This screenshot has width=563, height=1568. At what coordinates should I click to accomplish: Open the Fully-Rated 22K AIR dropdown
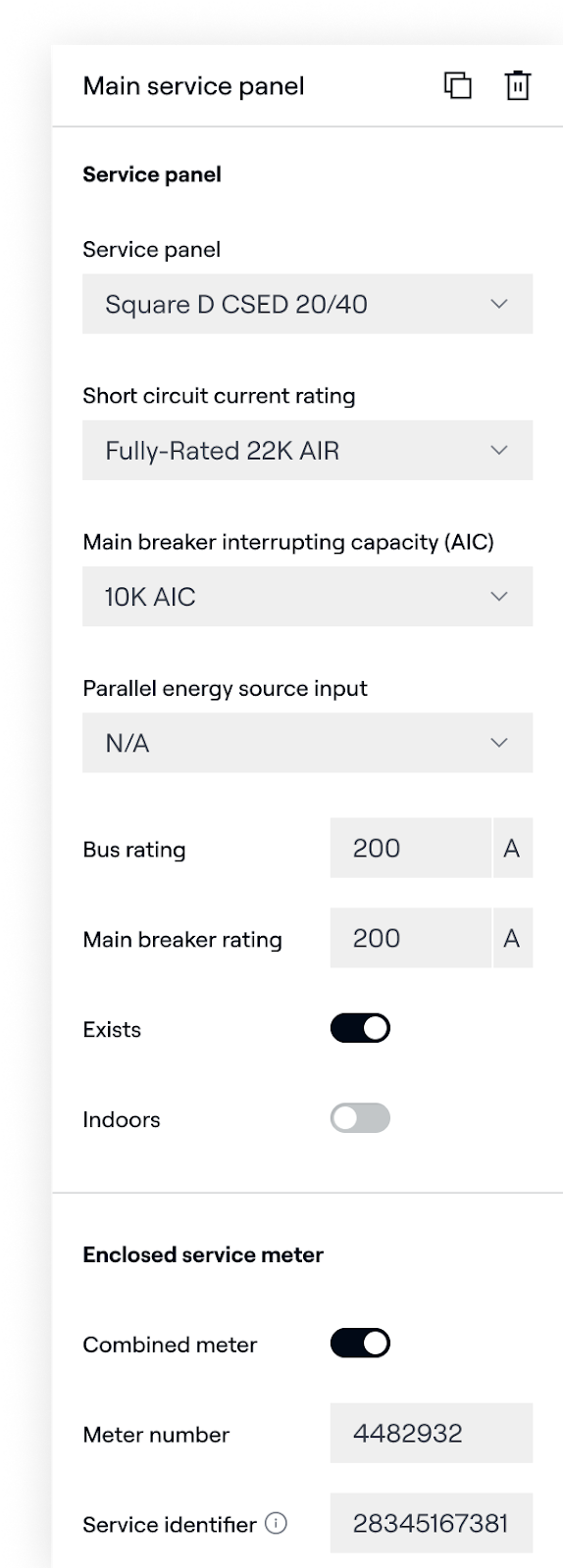[x=307, y=450]
